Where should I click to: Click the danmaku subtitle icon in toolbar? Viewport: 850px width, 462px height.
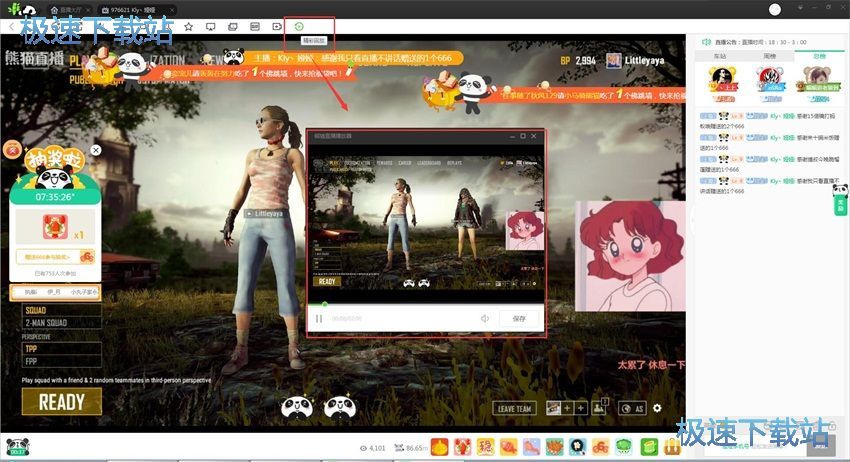click(255, 27)
